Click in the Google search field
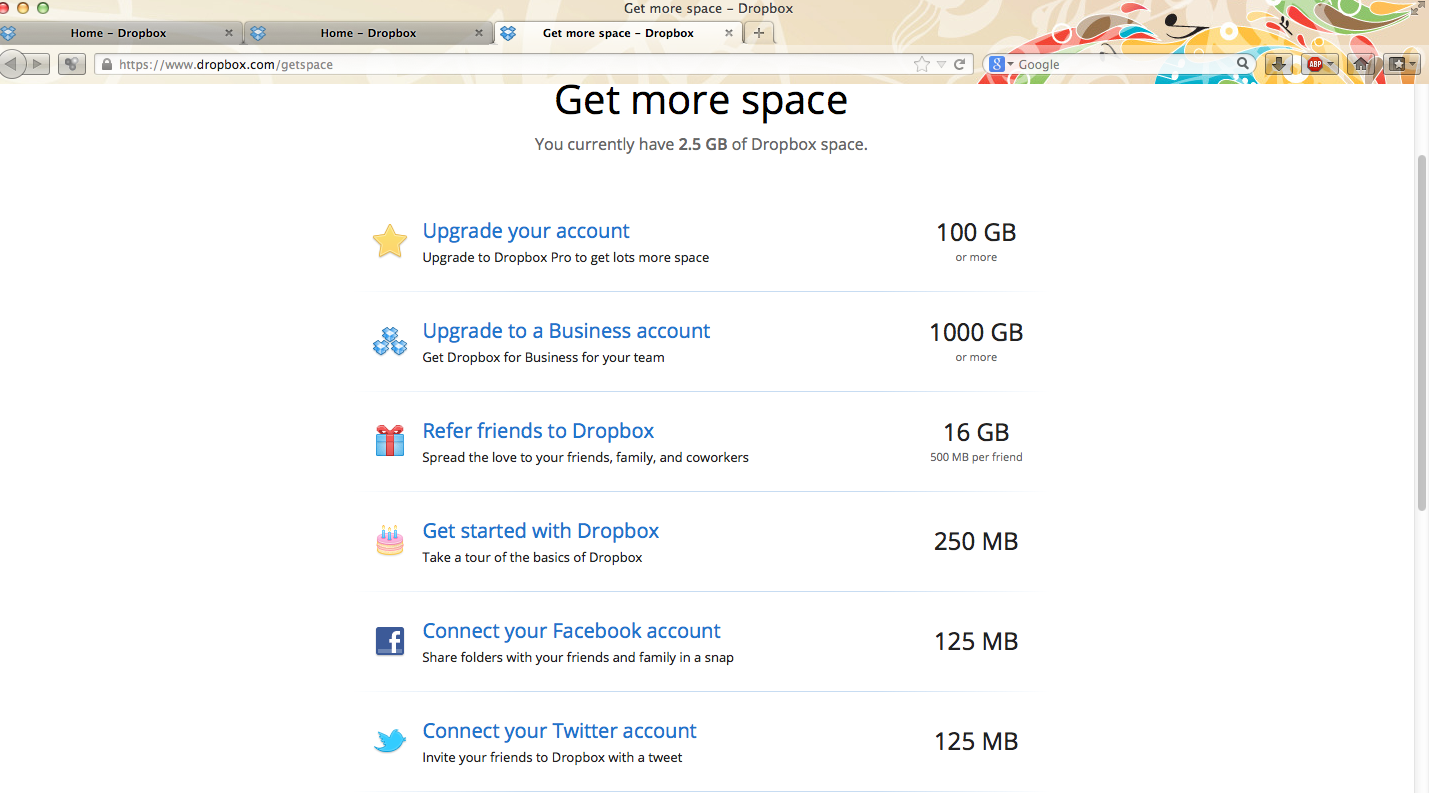This screenshot has height=793, width=1429. (x=1124, y=64)
